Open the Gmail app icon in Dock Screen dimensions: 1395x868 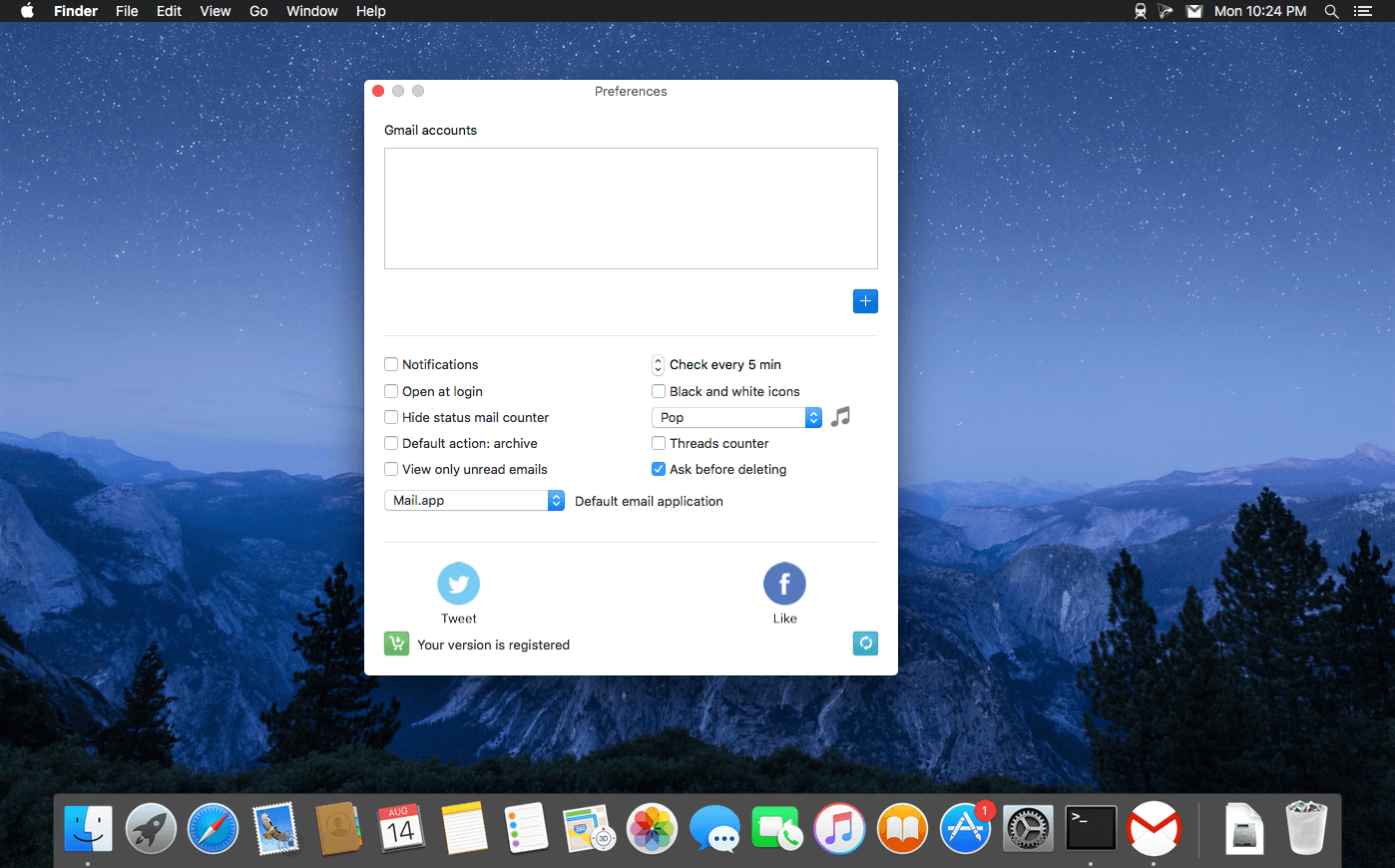click(x=1153, y=828)
